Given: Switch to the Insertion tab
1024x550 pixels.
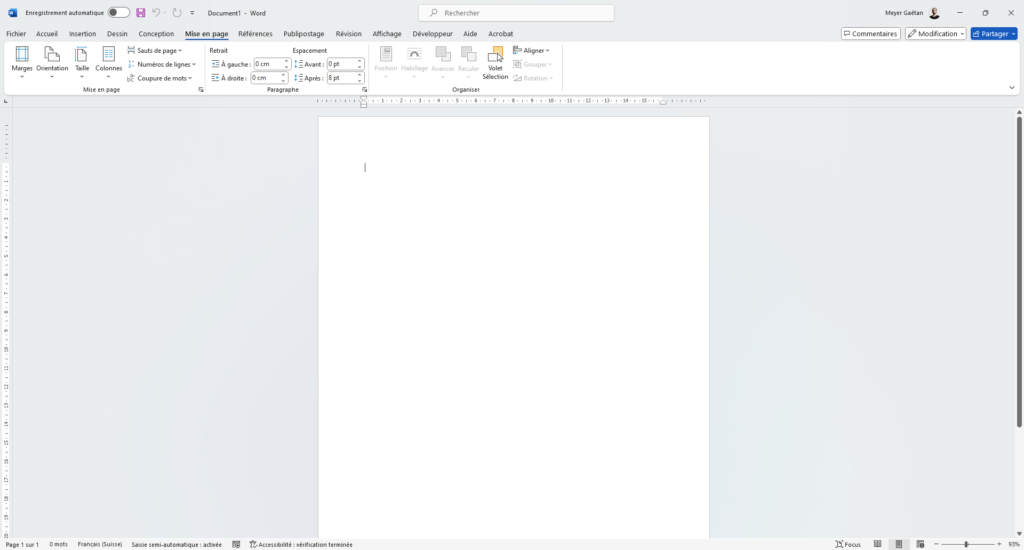Looking at the screenshot, I should pos(82,33).
